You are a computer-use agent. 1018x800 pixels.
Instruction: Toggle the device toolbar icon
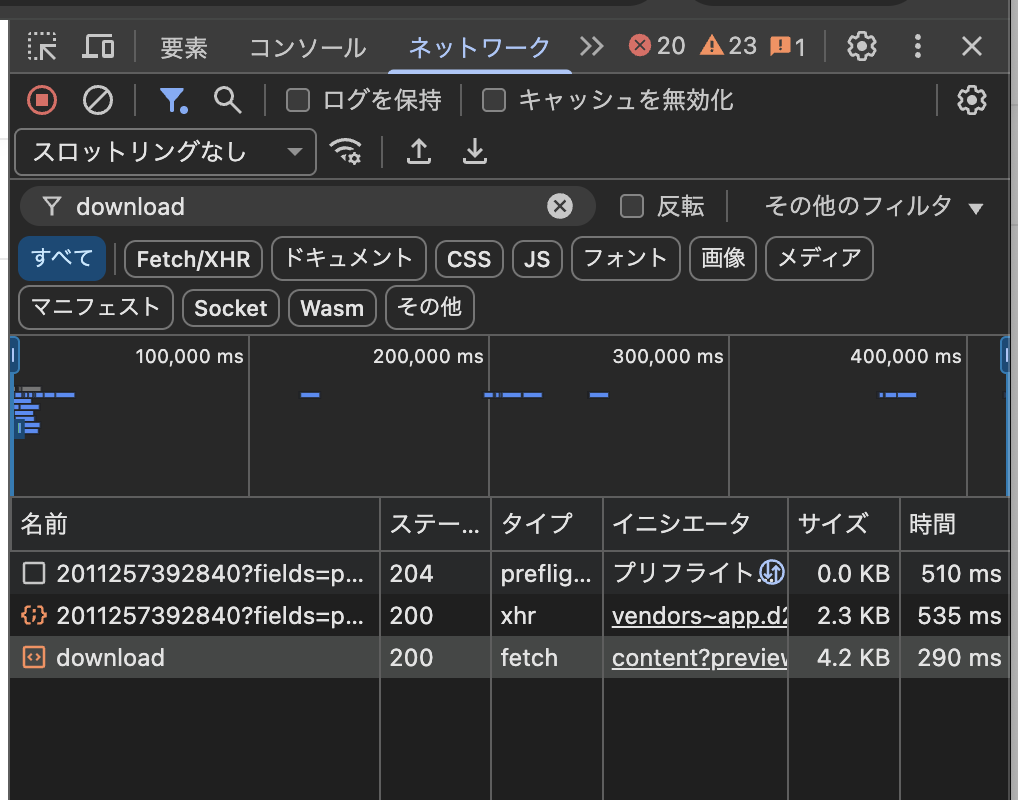[98, 46]
